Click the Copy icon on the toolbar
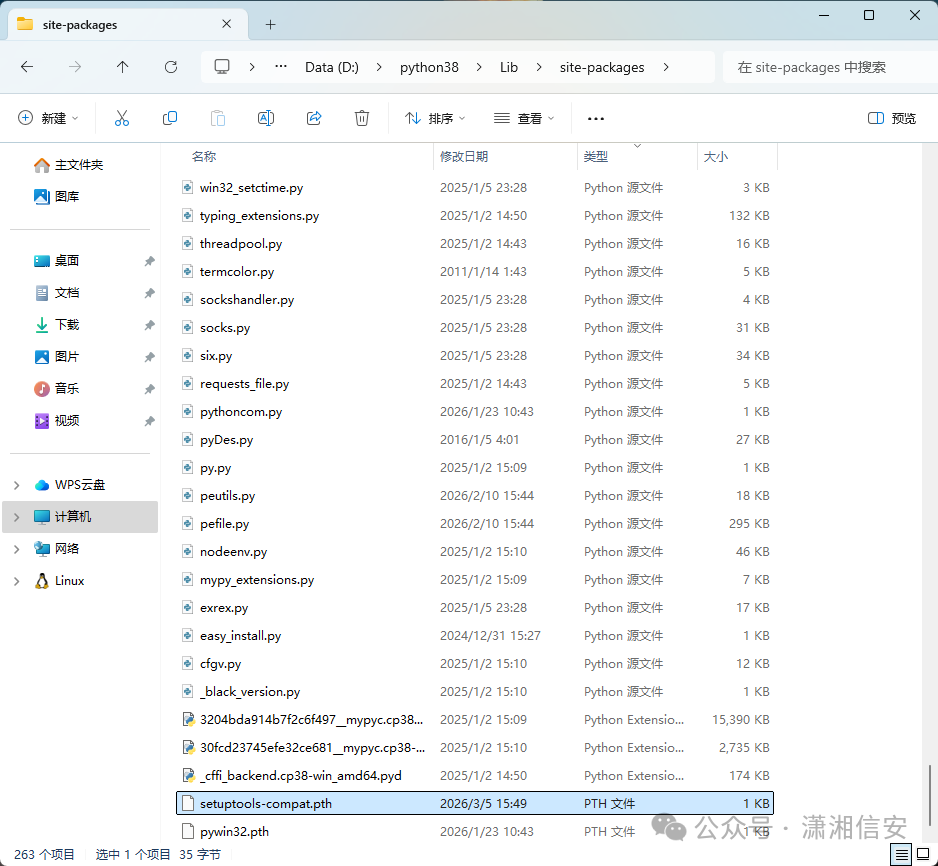 click(x=170, y=117)
